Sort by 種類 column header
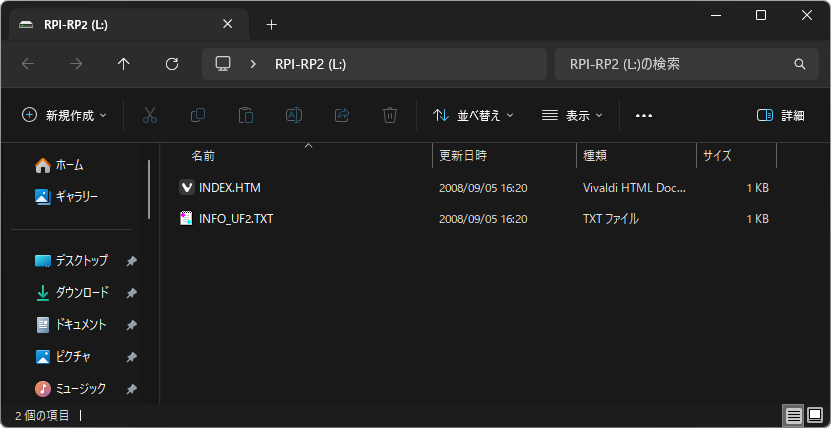This screenshot has height=428, width=831. click(595, 156)
